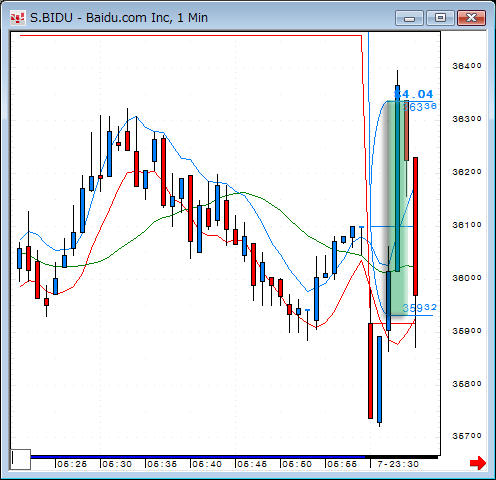Click the 7-23:30 session label
The height and width of the screenshot is (480, 496).
[x=398, y=464]
